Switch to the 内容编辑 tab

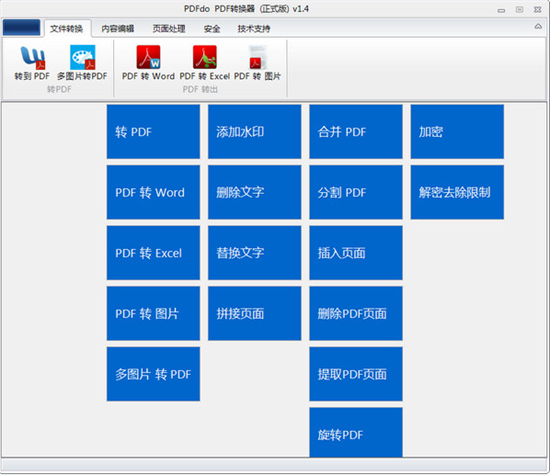(x=118, y=28)
